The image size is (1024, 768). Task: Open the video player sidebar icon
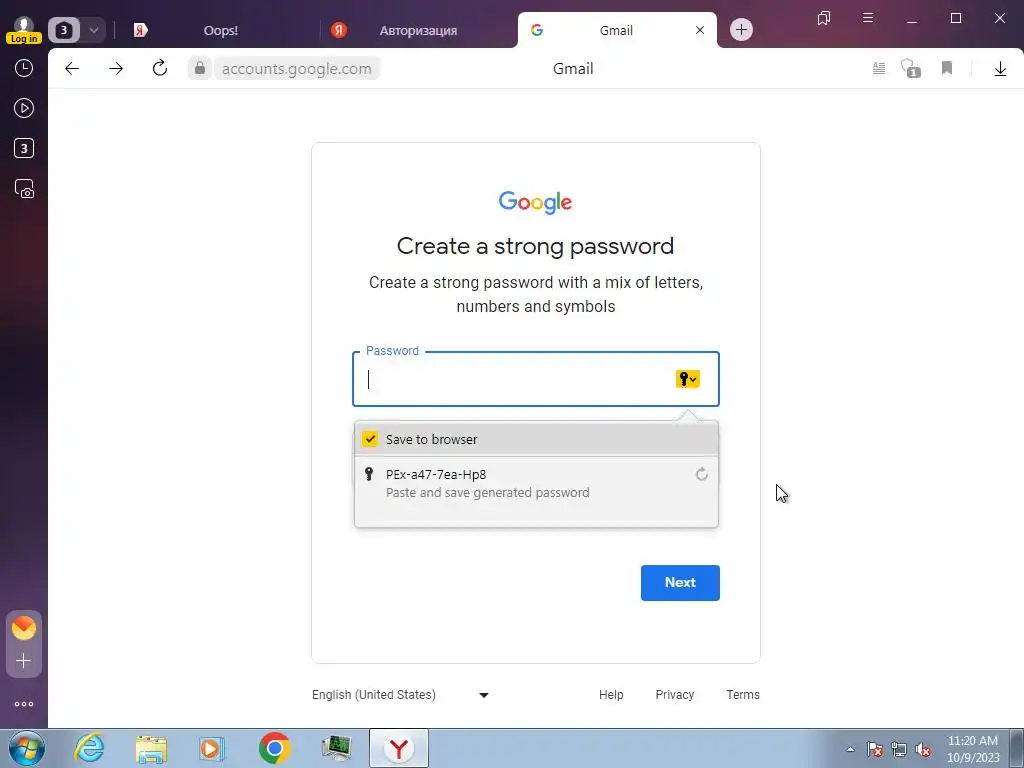click(x=24, y=108)
